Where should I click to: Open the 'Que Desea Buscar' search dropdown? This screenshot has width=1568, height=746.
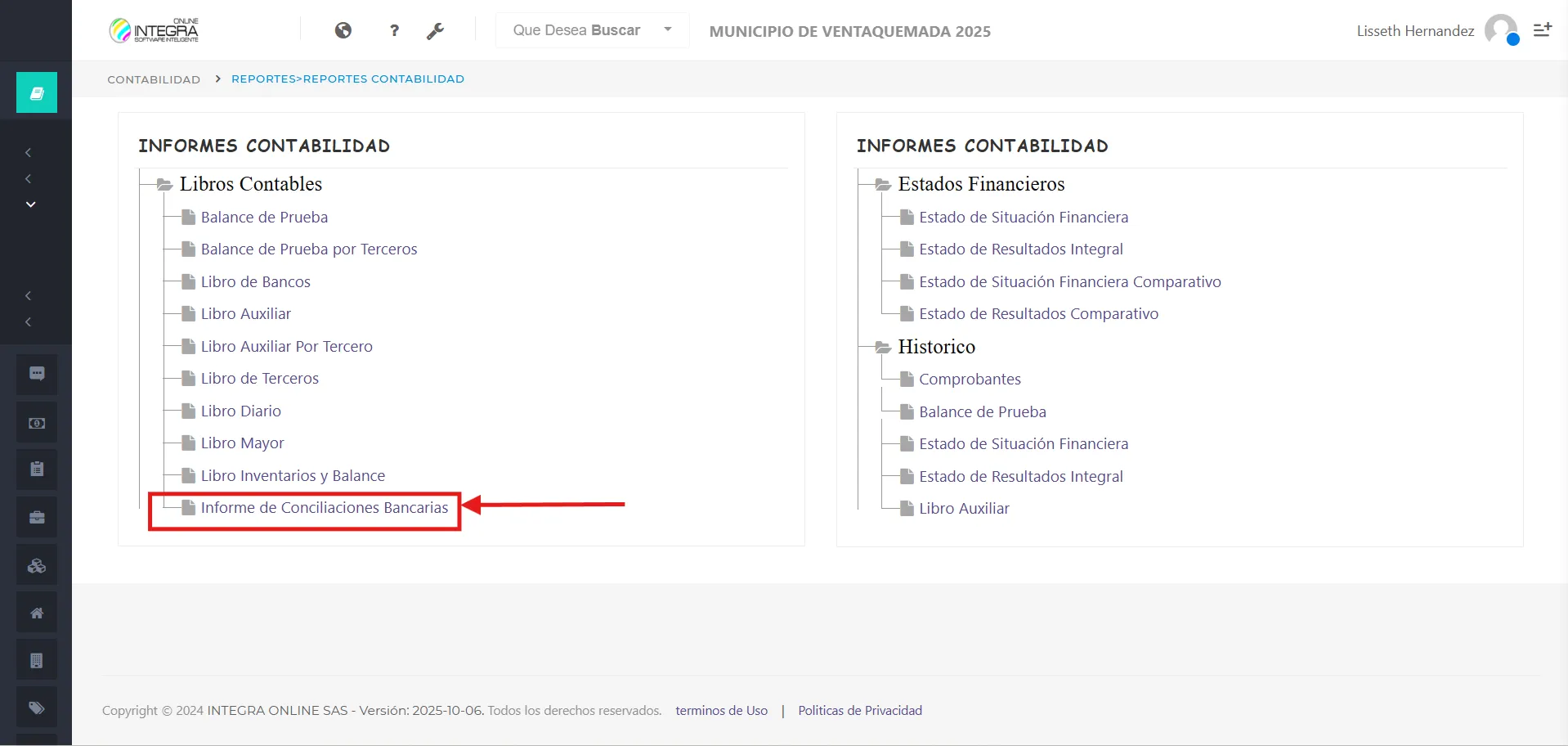tap(592, 30)
